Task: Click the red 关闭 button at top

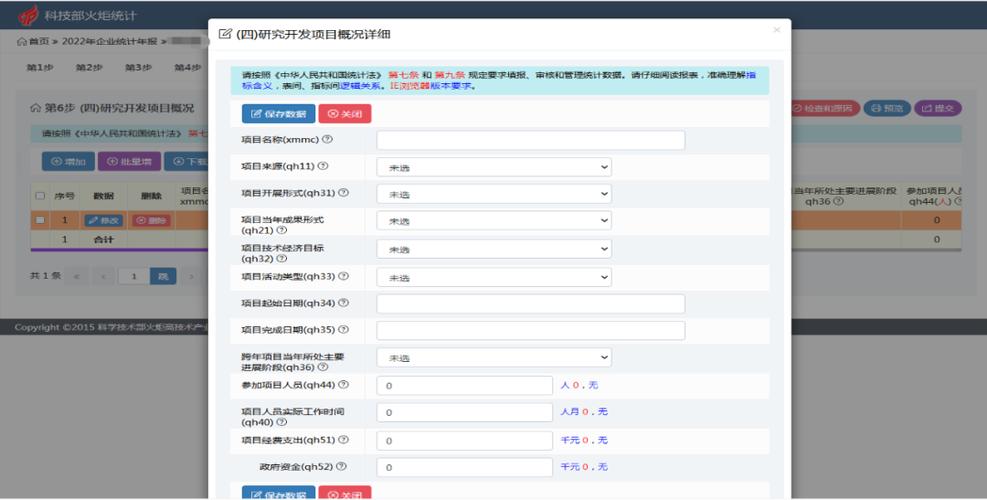Action: (344, 114)
